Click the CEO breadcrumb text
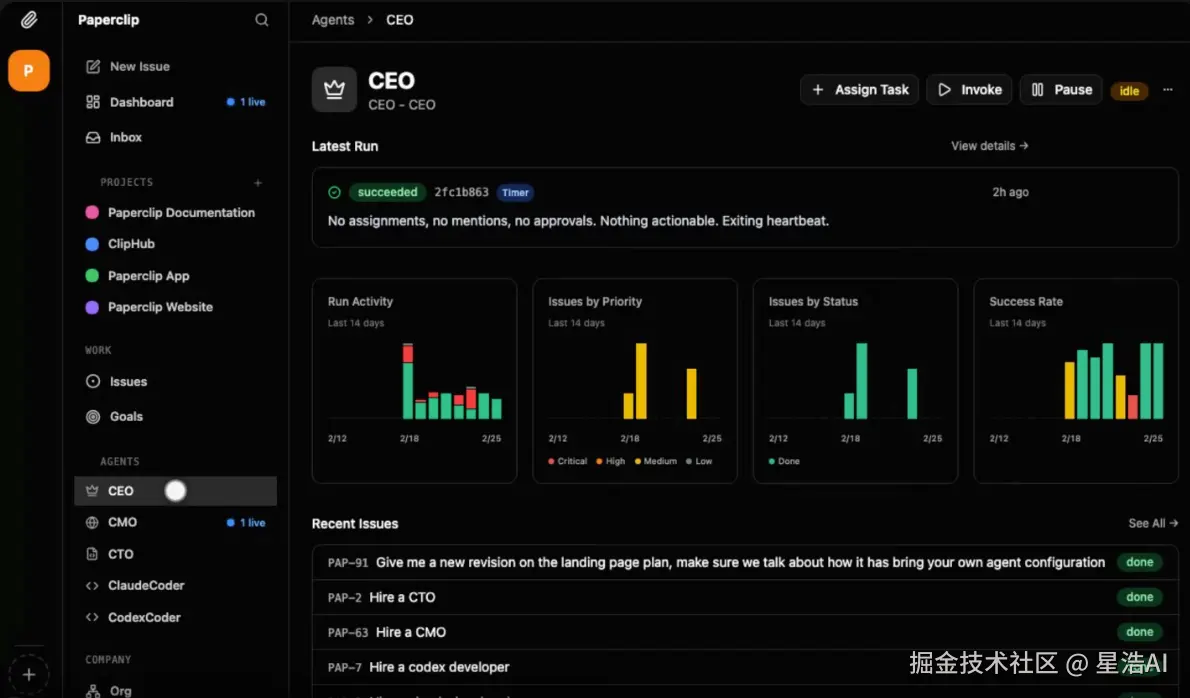The height and width of the screenshot is (698, 1190). tap(399, 20)
